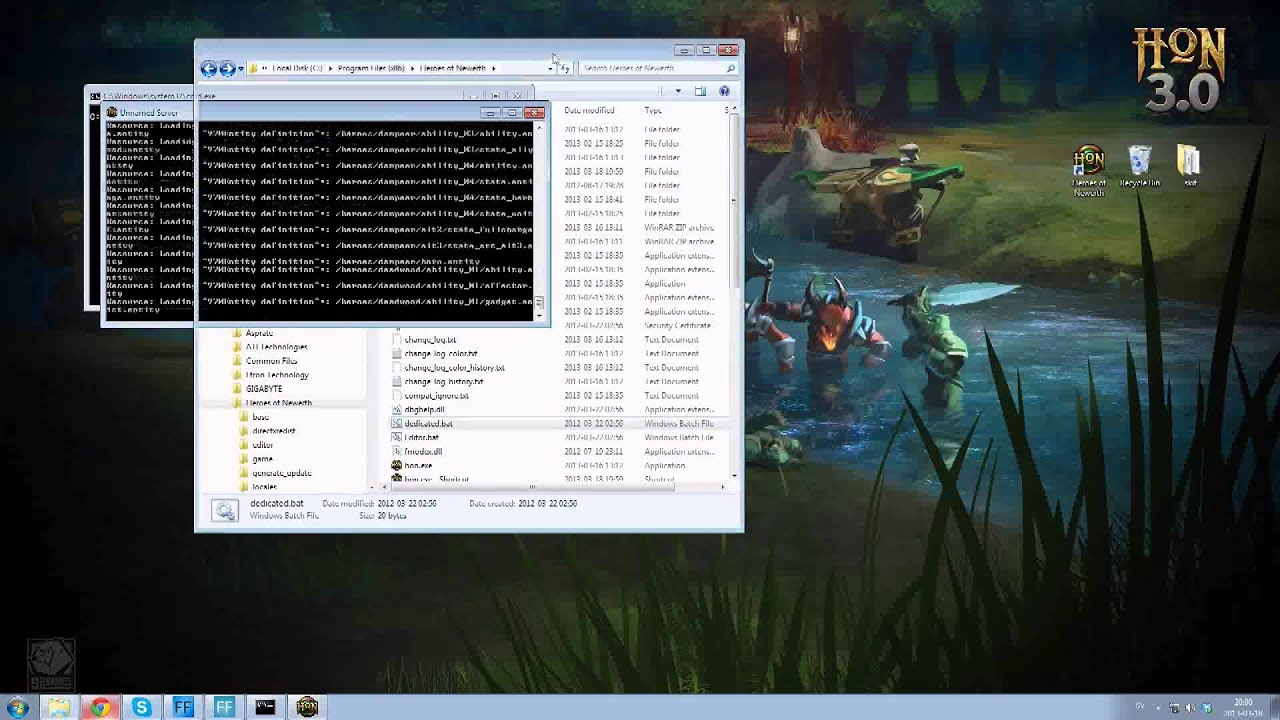The width and height of the screenshot is (1280, 720).
Task: Open Google Chrome from the taskbar
Action: coord(100,707)
